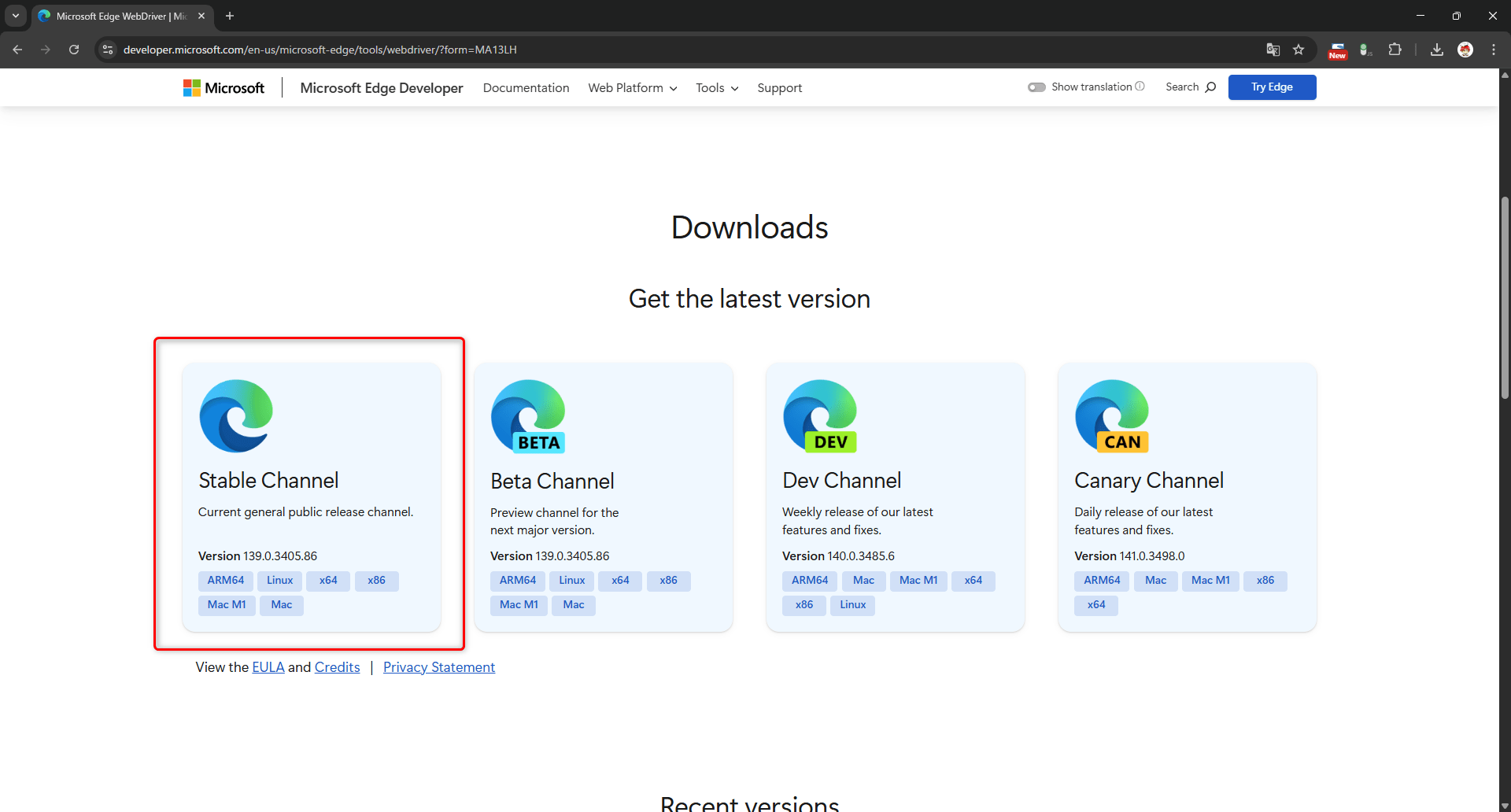The image size is (1511, 812).
Task: Click the Dev Channel Edge logo
Action: (820, 416)
